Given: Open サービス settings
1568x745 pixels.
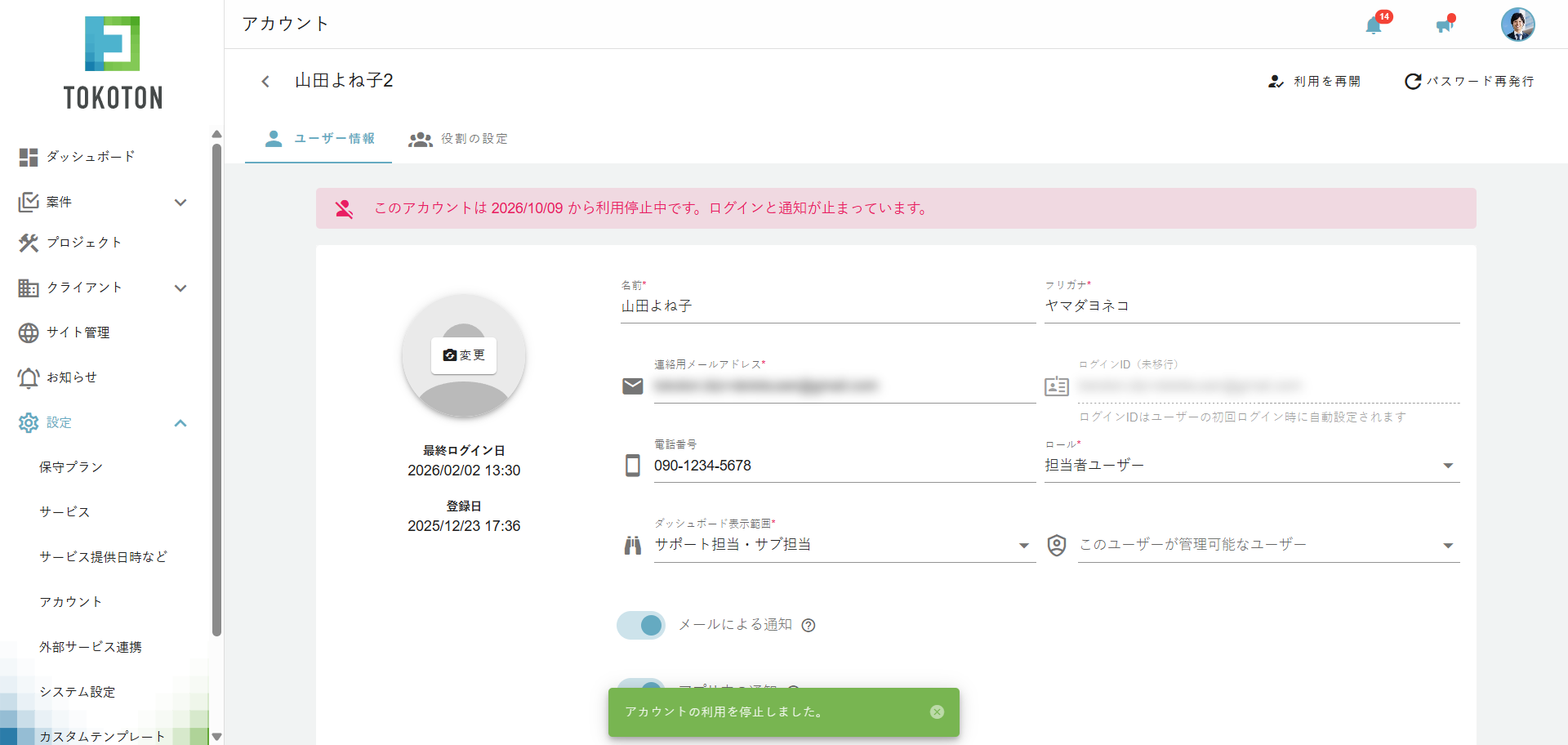Looking at the screenshot, I should 65,512.
